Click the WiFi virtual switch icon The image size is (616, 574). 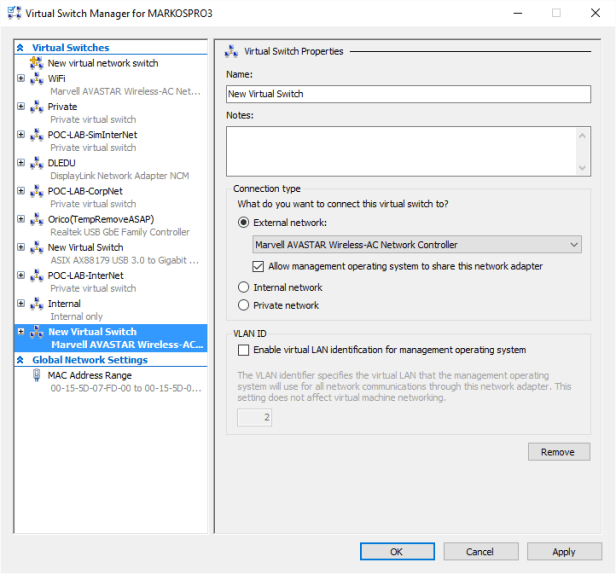tap(37, 78)
